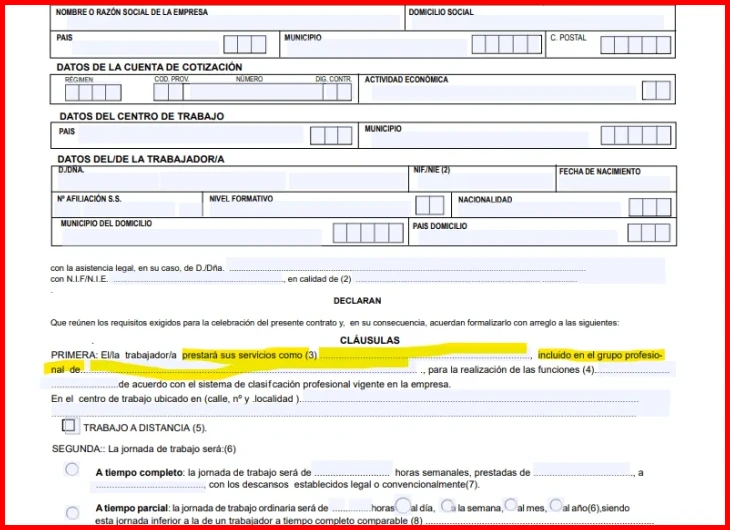The width and height of the screenshot is (730, 530).
Task: Click the DIG. CONTR. boxes
Action: click(x=338, y=92)
